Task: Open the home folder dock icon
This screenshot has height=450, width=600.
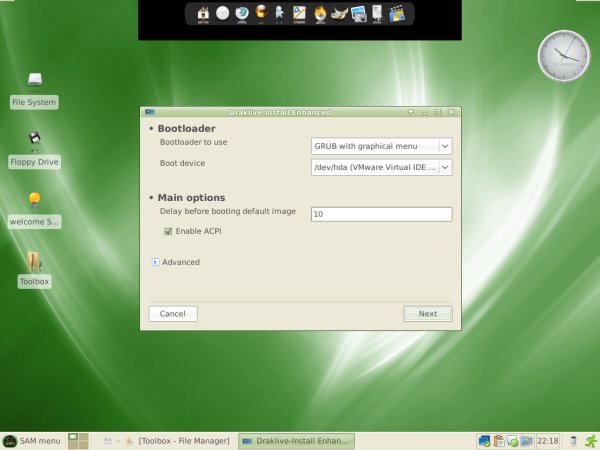Action: coord(203,14)
